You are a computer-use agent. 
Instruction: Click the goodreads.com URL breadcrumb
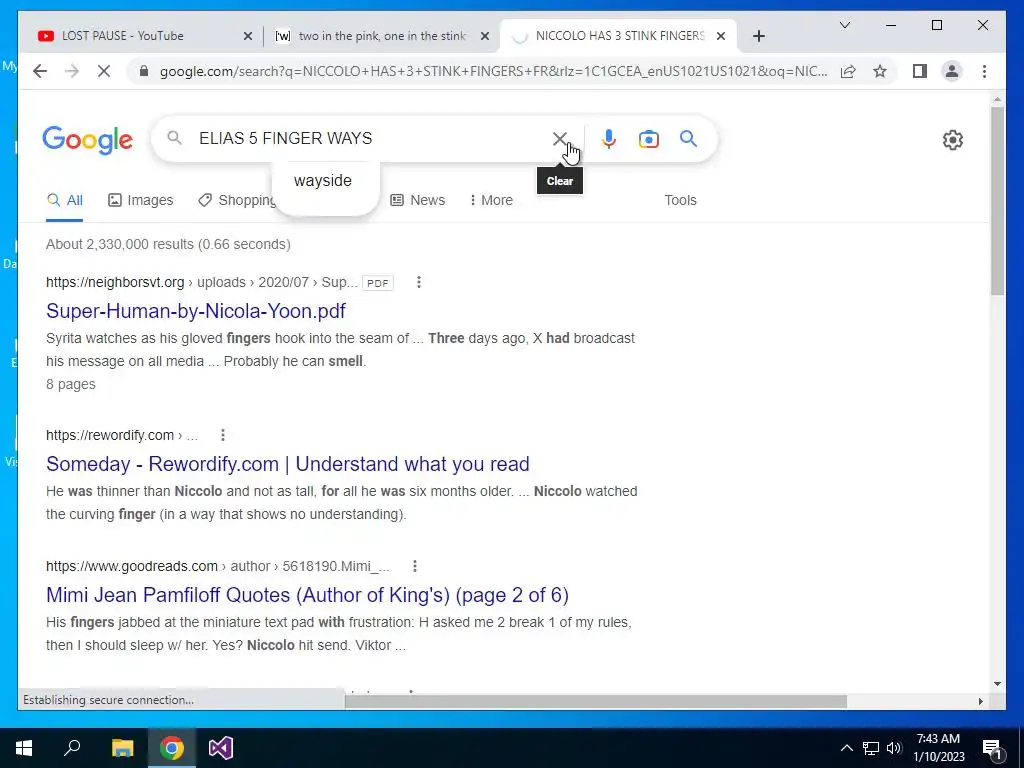[217, 566]
